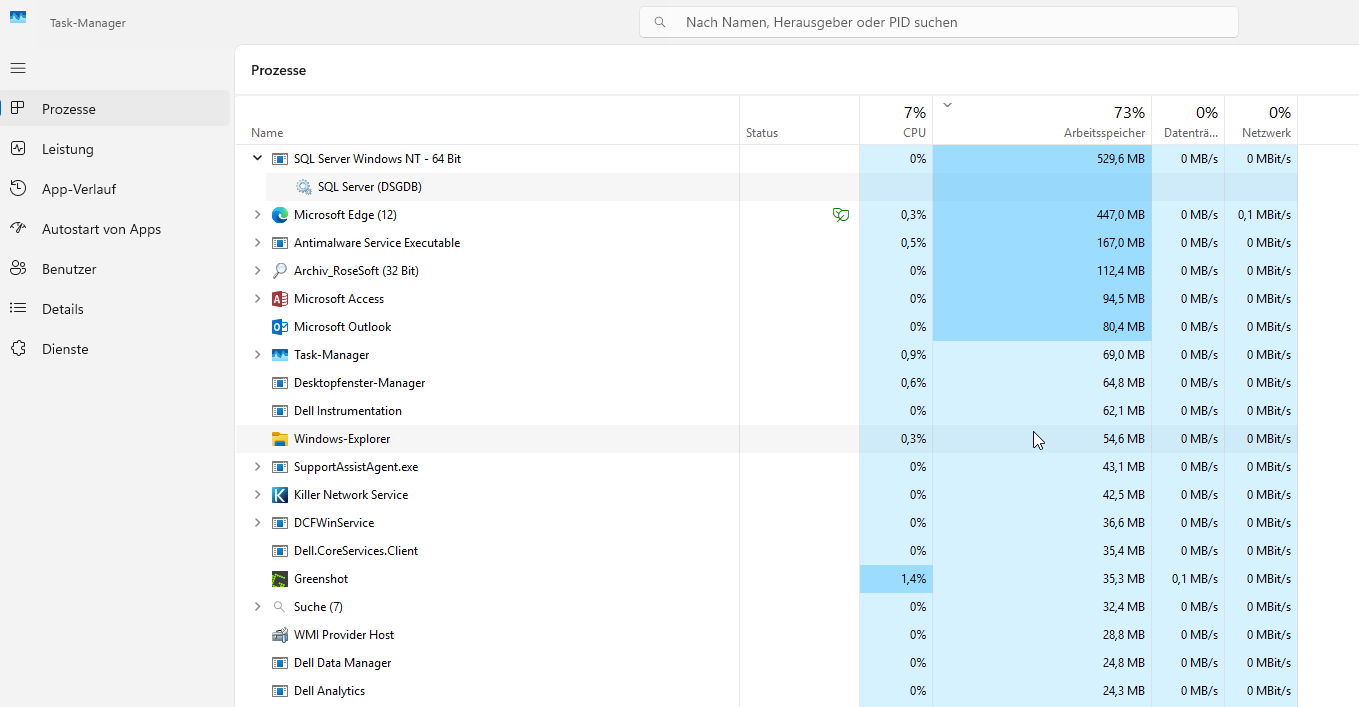The width and height of the screenshot is (1359, 707).
Task: Switch to the Details page
Action: [116, 309]
